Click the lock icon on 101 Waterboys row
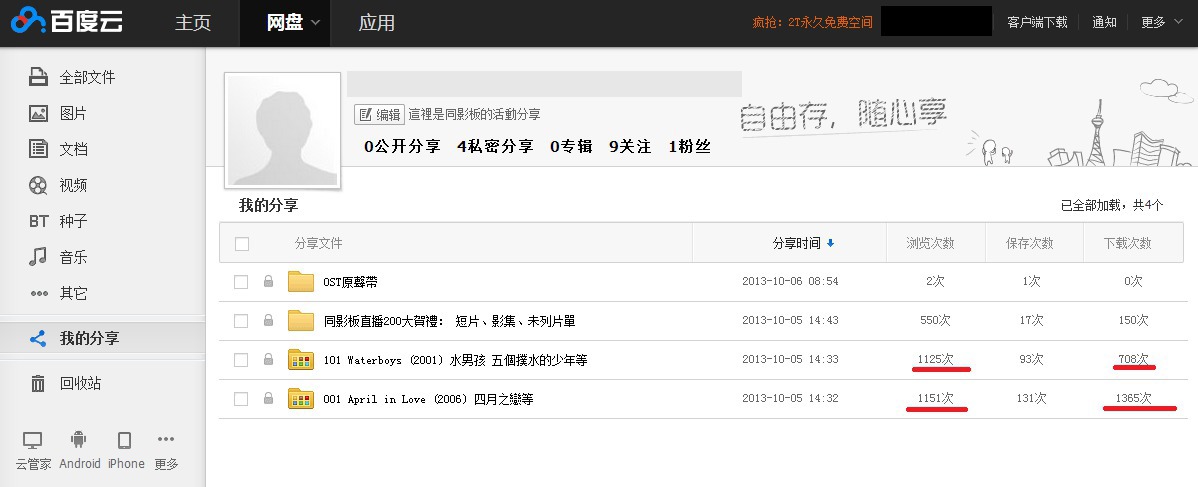Screen dimensions: 1198x487 tap(268, 359)
